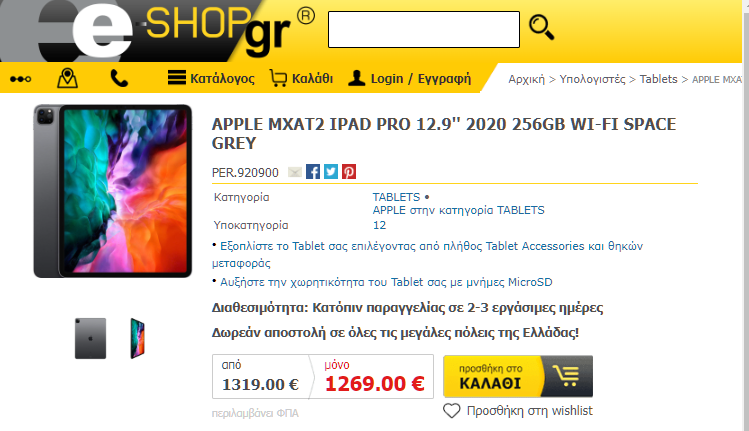749x431 pixels.
Task: Go to Tablets breadcrumb link
Action: [658, 79]
